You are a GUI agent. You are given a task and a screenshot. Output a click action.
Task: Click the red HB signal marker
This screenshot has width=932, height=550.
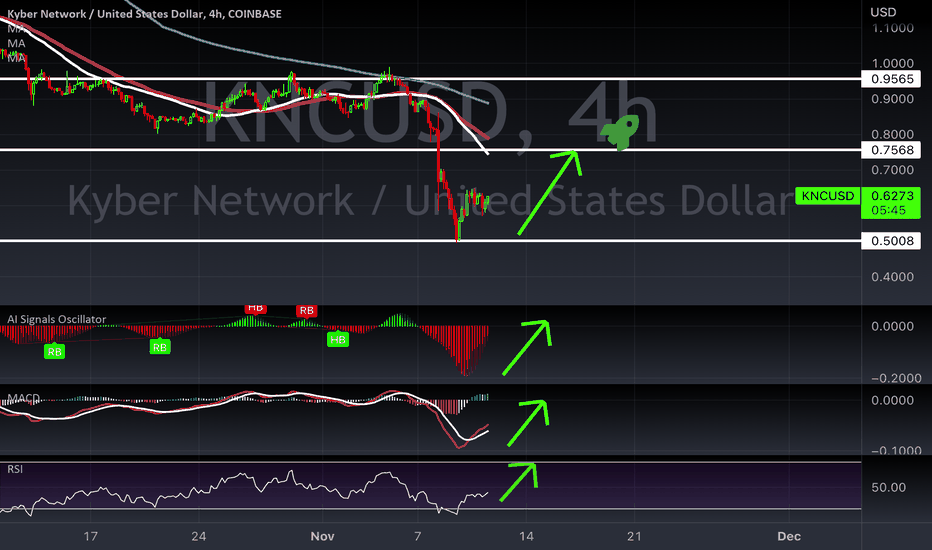(x=256, y=308)
